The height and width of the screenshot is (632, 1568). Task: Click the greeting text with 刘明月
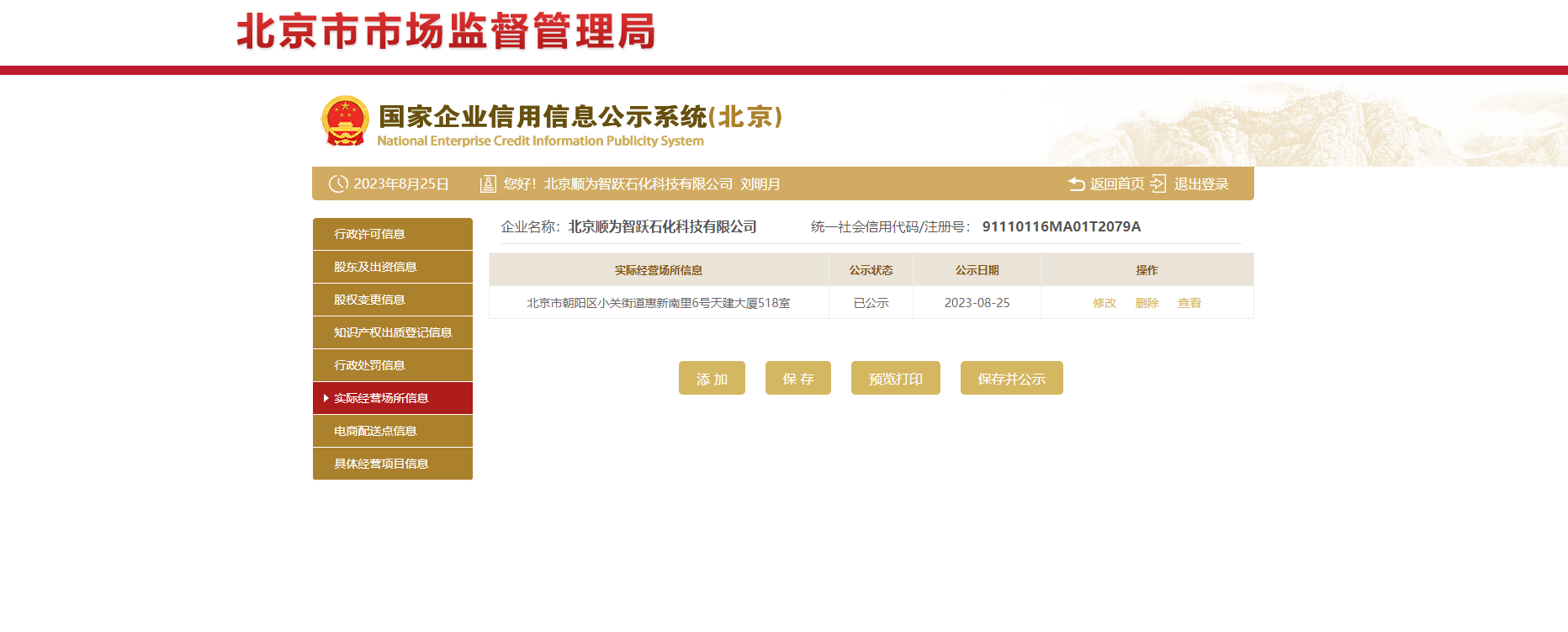[642, 183]
